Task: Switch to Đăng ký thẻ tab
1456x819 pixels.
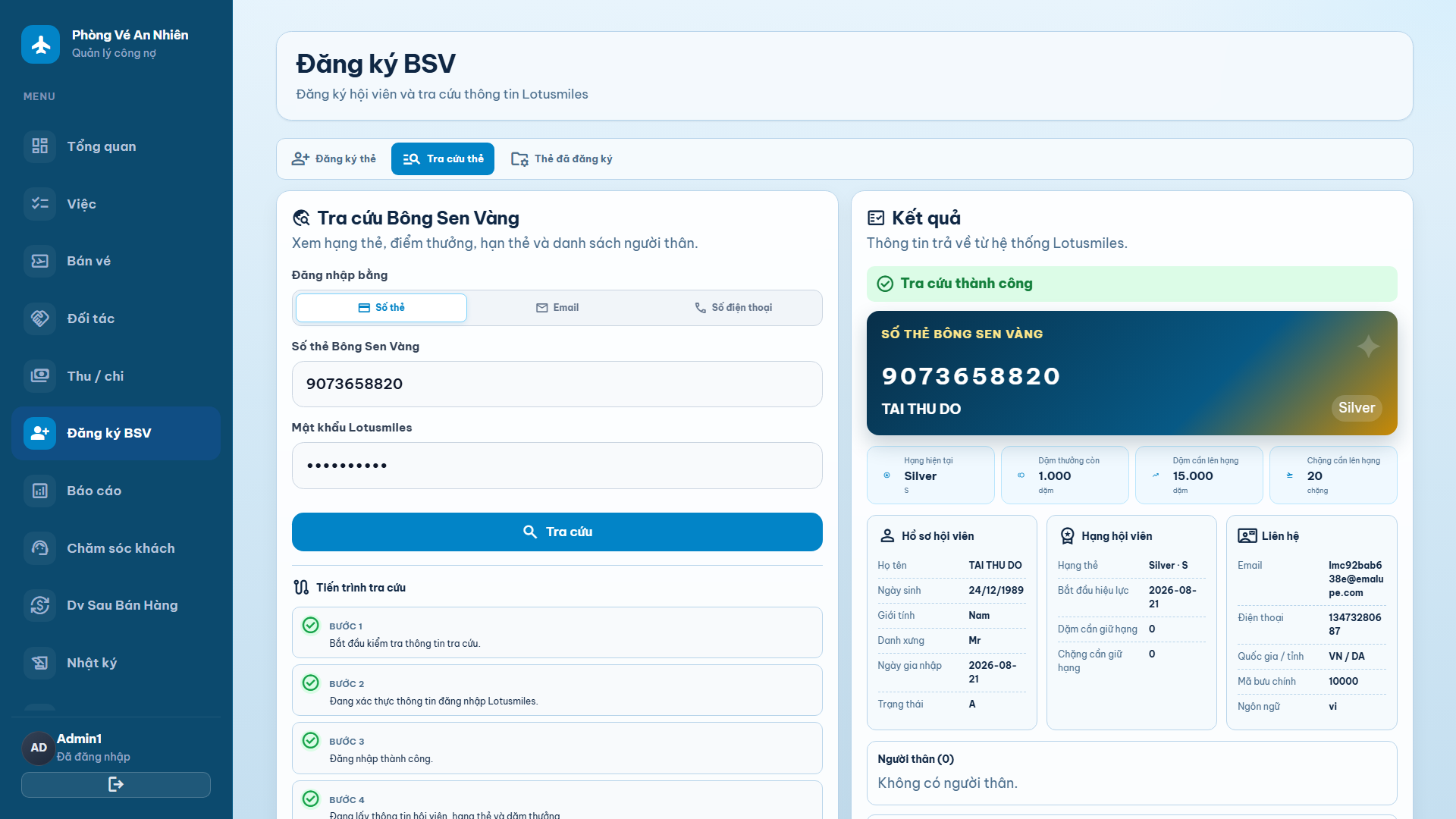Action: click(x=334, y=159)
